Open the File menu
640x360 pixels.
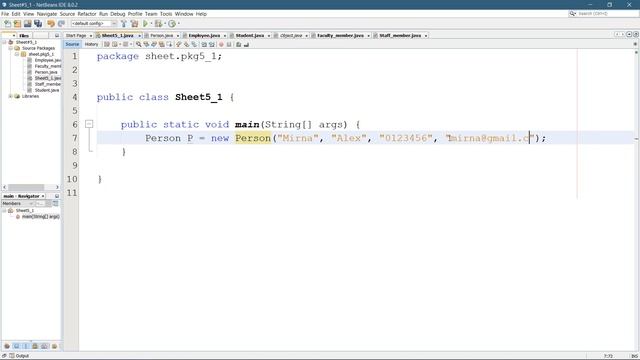click(x=5, y=14)
